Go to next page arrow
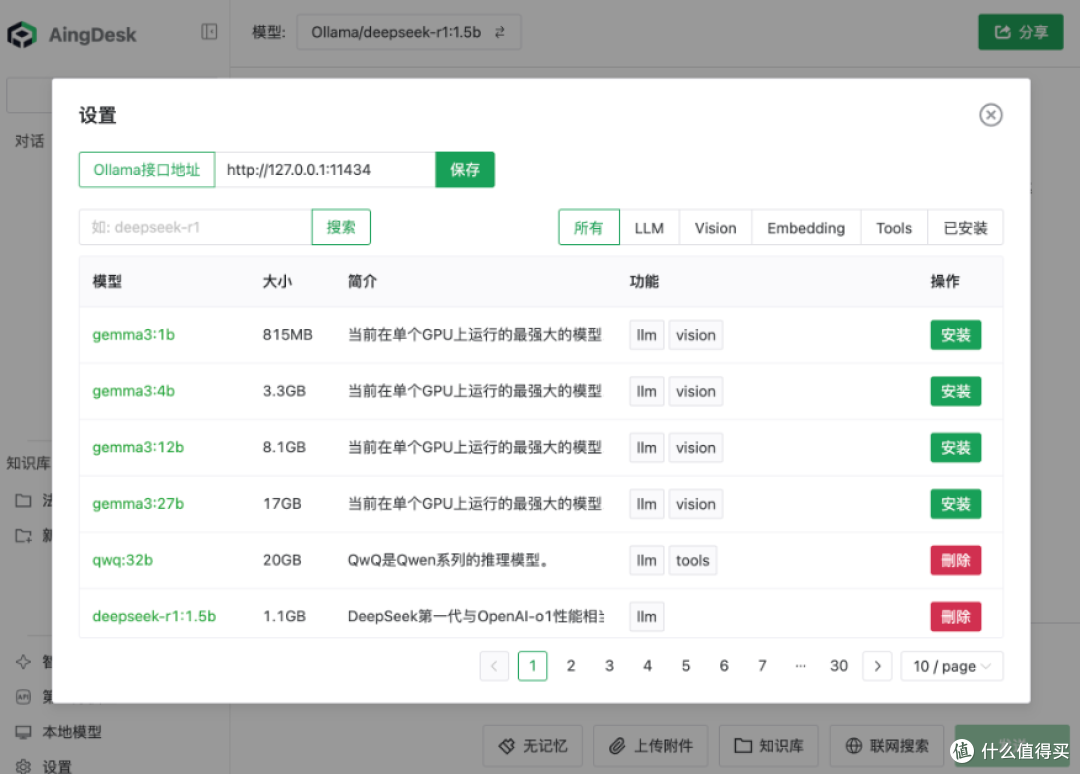This screenshot has width=1080, height=774. click(x=878, y=666)
